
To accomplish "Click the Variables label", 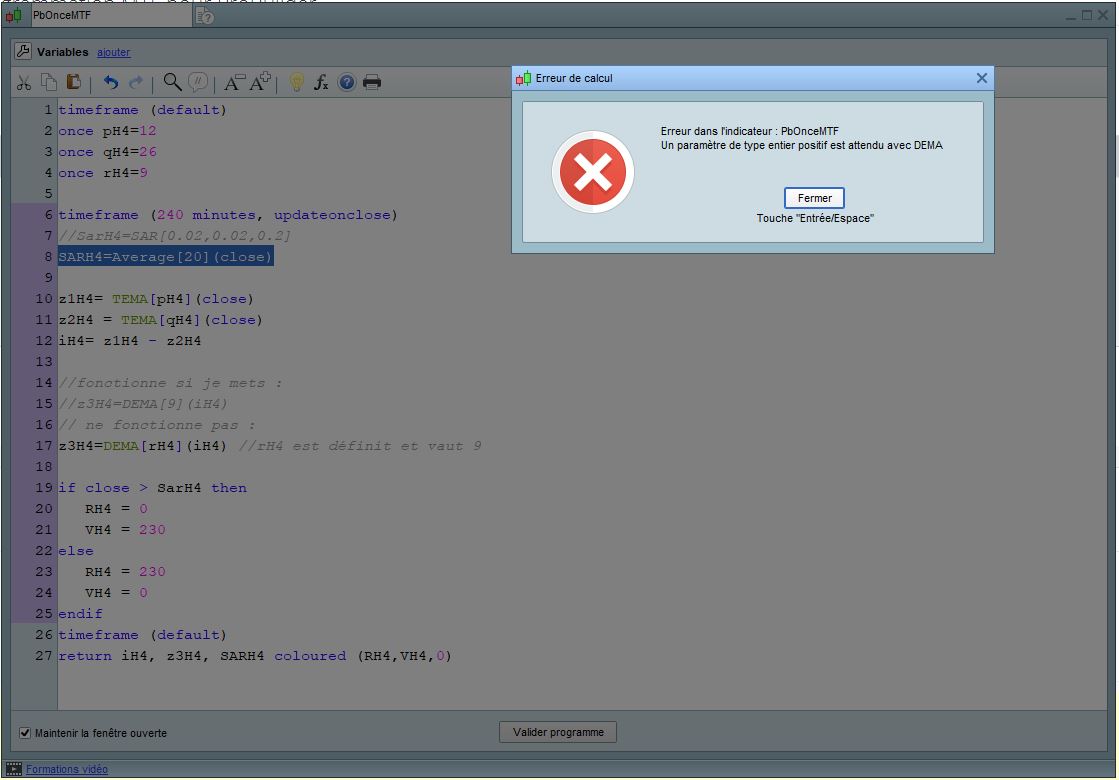I will (x=63, y=52).
